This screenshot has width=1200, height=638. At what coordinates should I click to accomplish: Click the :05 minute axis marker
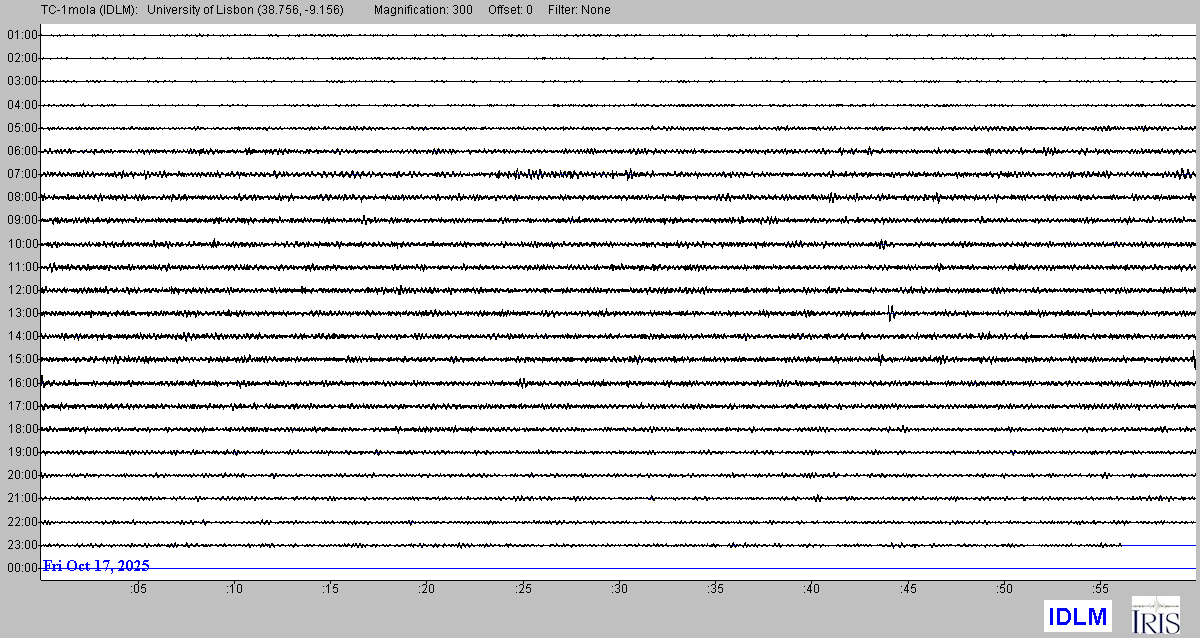(138, 589)
